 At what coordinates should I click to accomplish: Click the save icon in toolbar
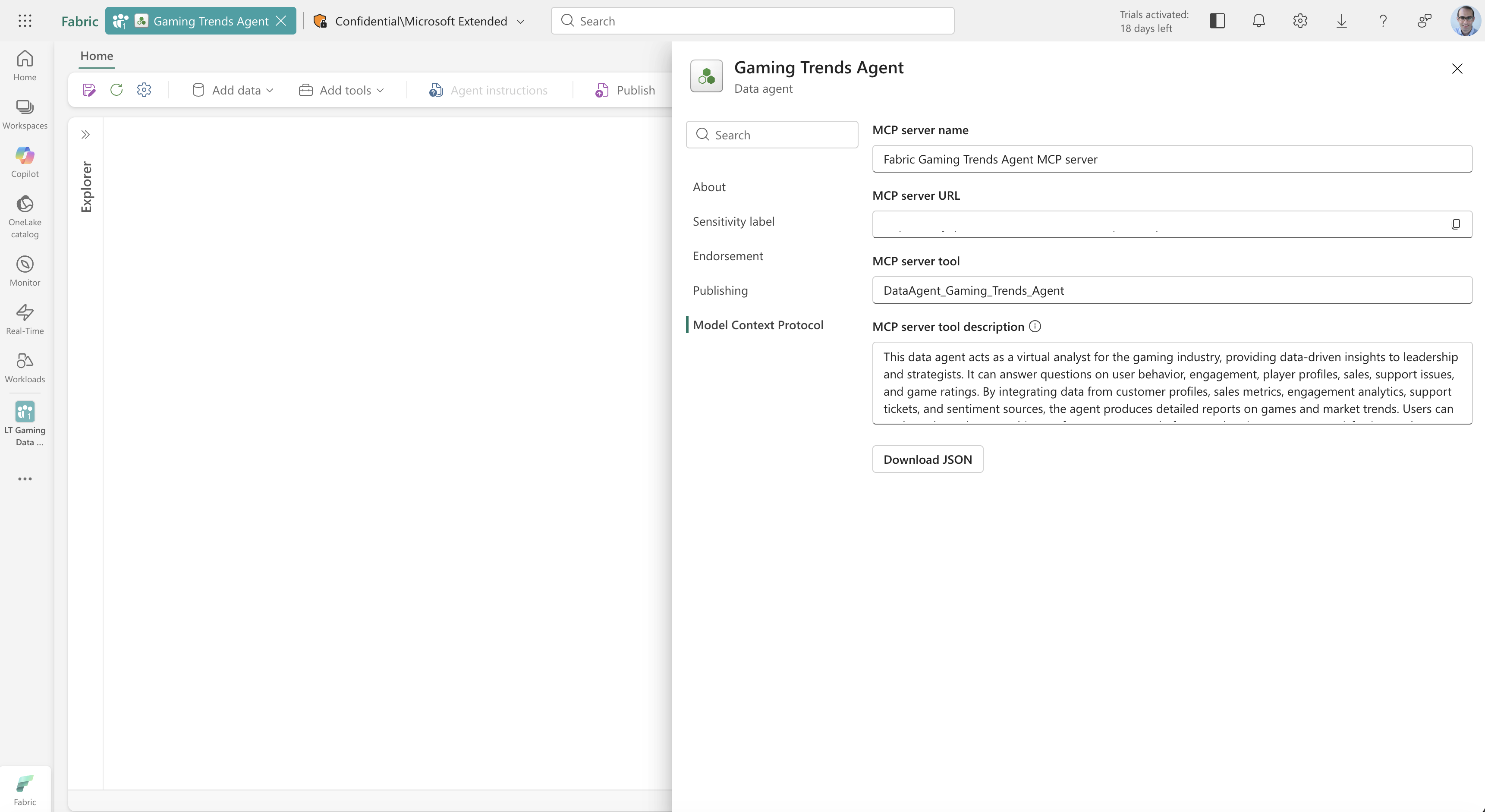point(89,90)
